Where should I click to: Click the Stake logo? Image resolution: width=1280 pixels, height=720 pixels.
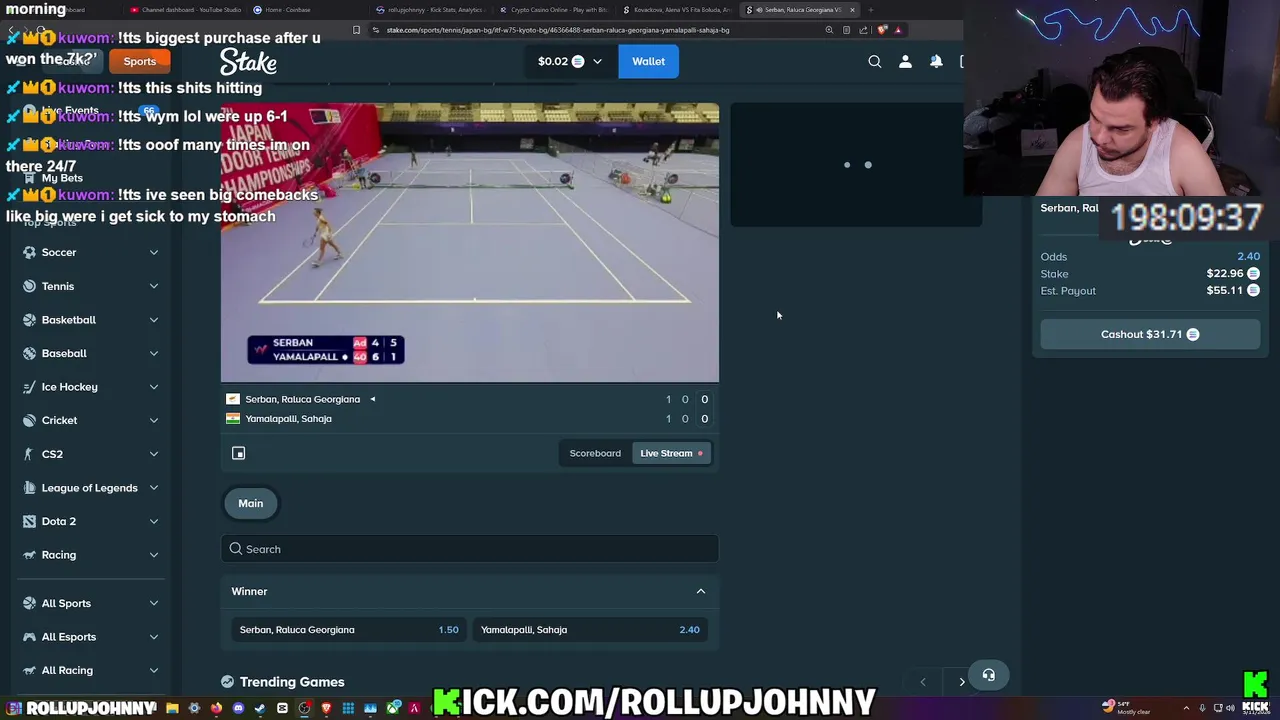248,62
